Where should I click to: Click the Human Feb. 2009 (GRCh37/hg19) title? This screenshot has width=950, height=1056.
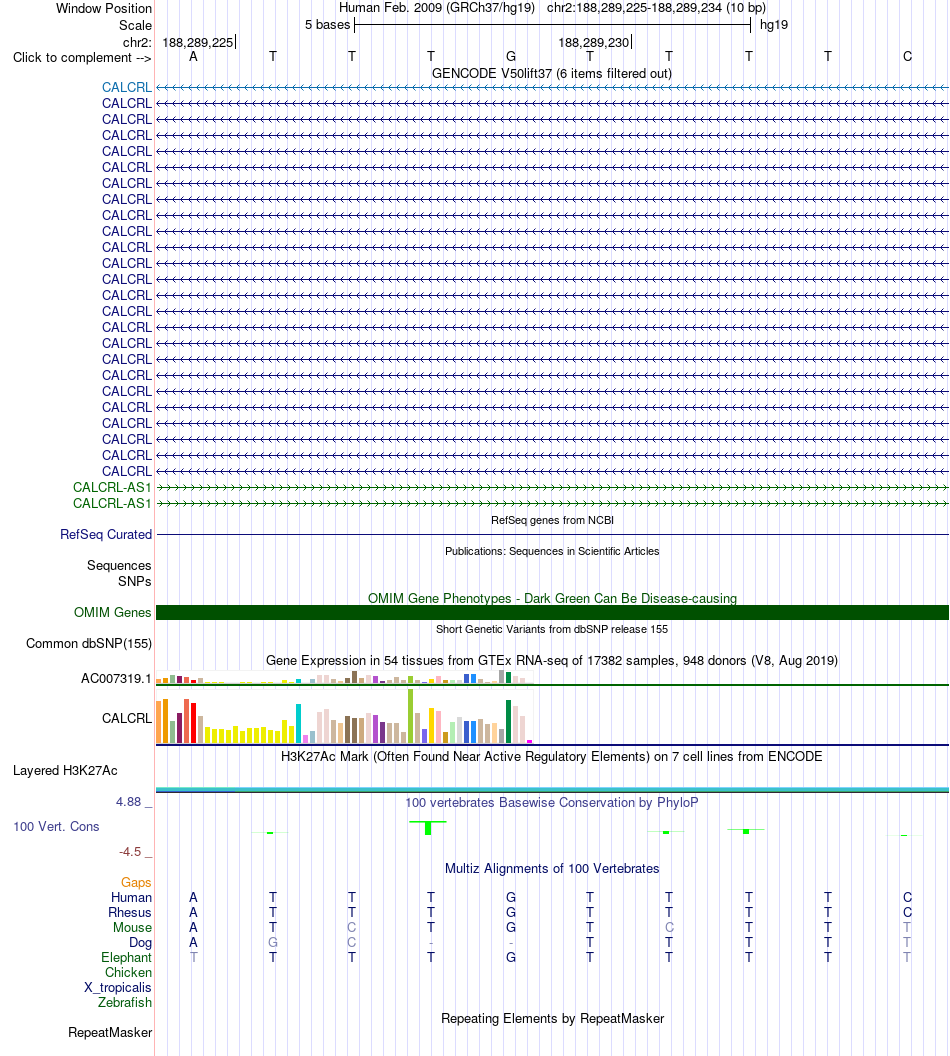click(x=436, y=8)
